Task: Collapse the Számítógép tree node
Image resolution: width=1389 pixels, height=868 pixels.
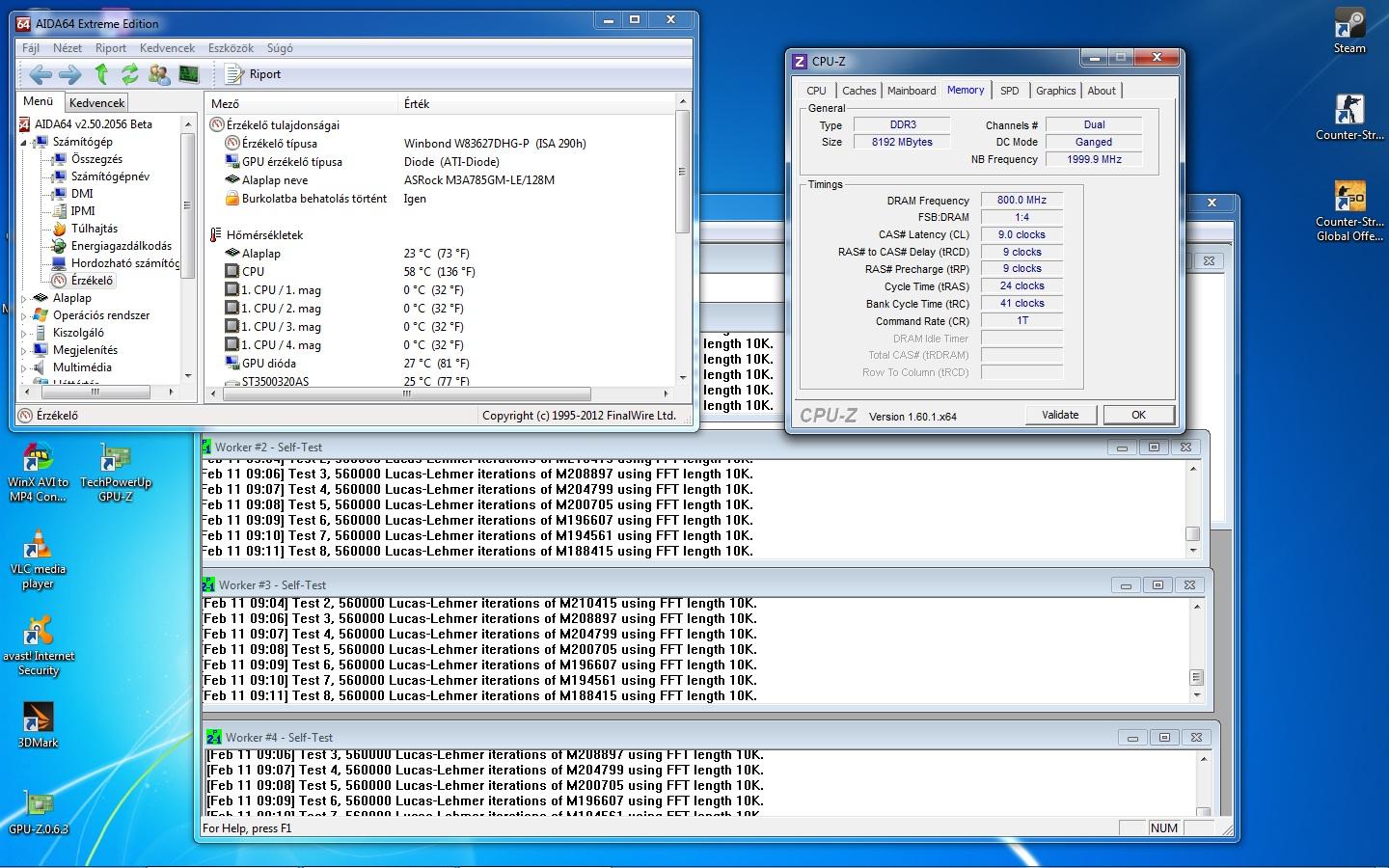Action: (24, 142)
